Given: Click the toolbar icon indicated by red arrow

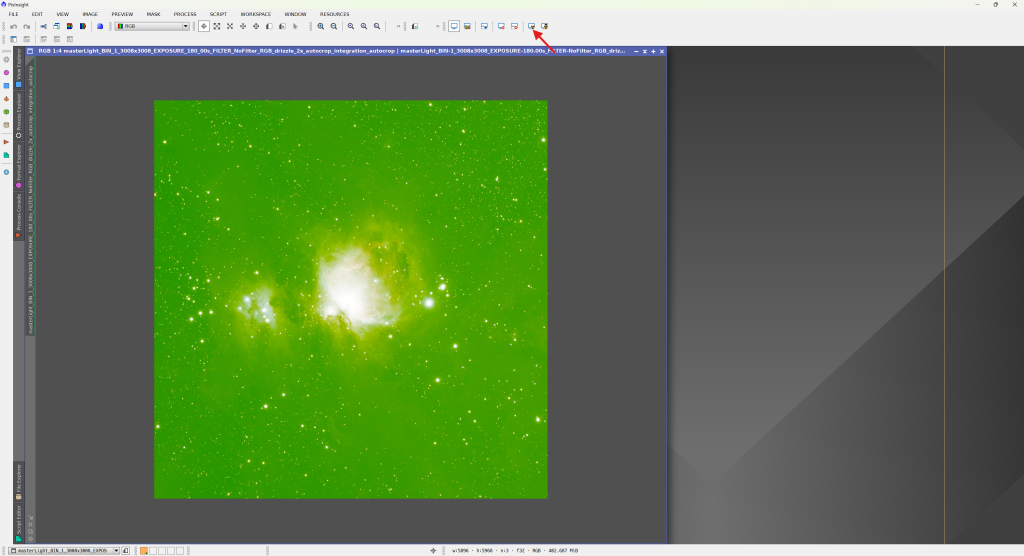Looking at the screenshot, I should [x=532, y=26].
